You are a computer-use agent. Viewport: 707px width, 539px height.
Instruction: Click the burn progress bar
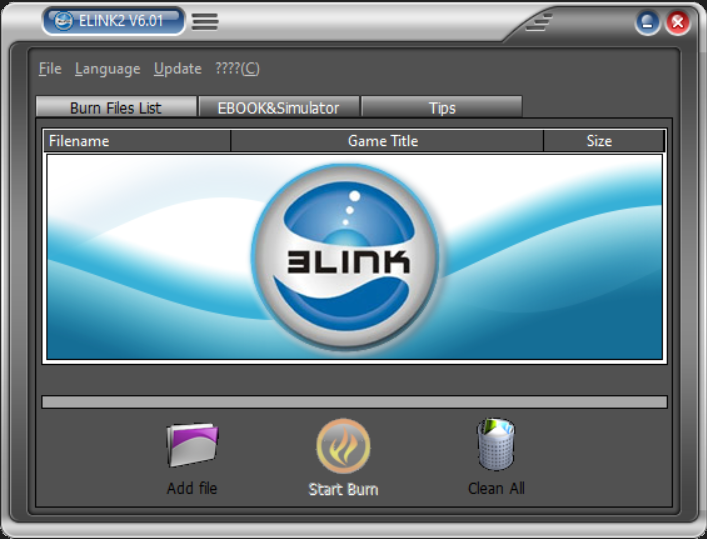354,402
